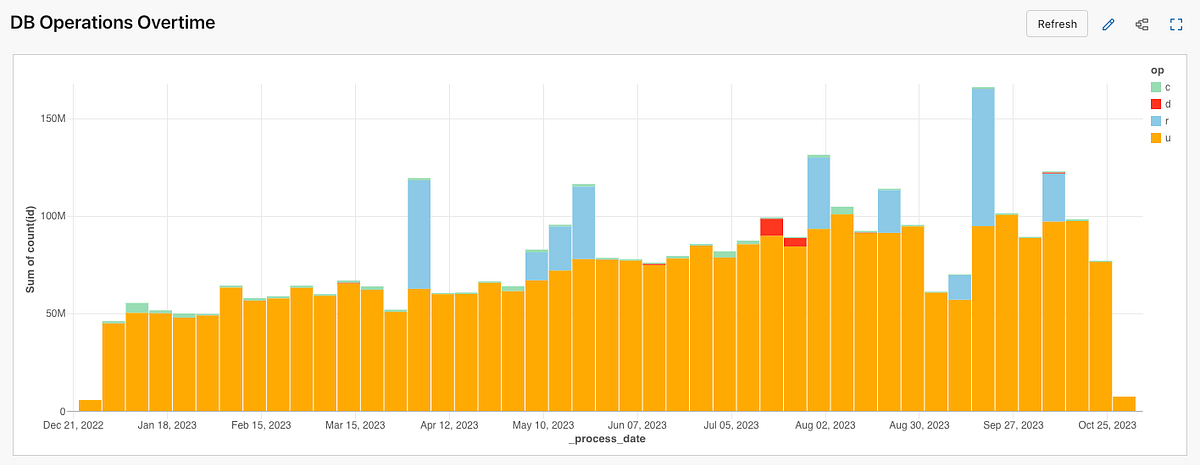Click the 'Dec 21, 2022' axis label

[73, 425]
